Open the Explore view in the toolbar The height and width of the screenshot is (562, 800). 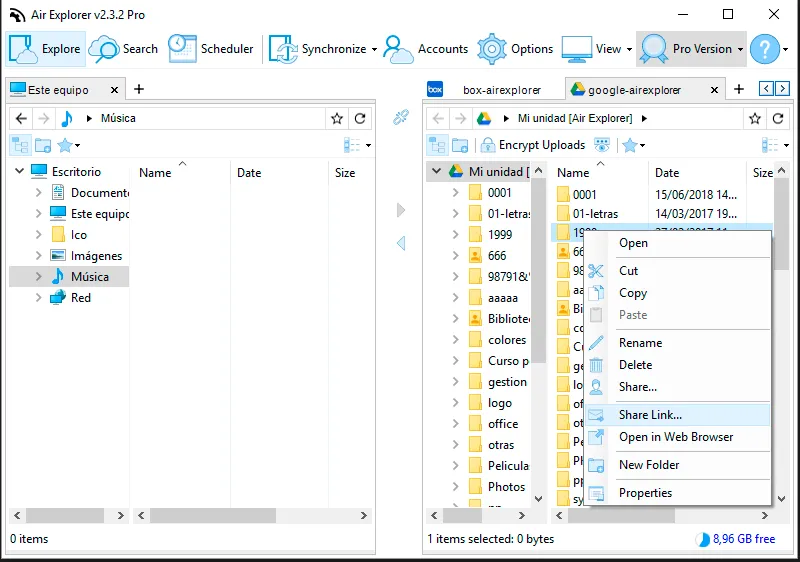pos(45,49)
